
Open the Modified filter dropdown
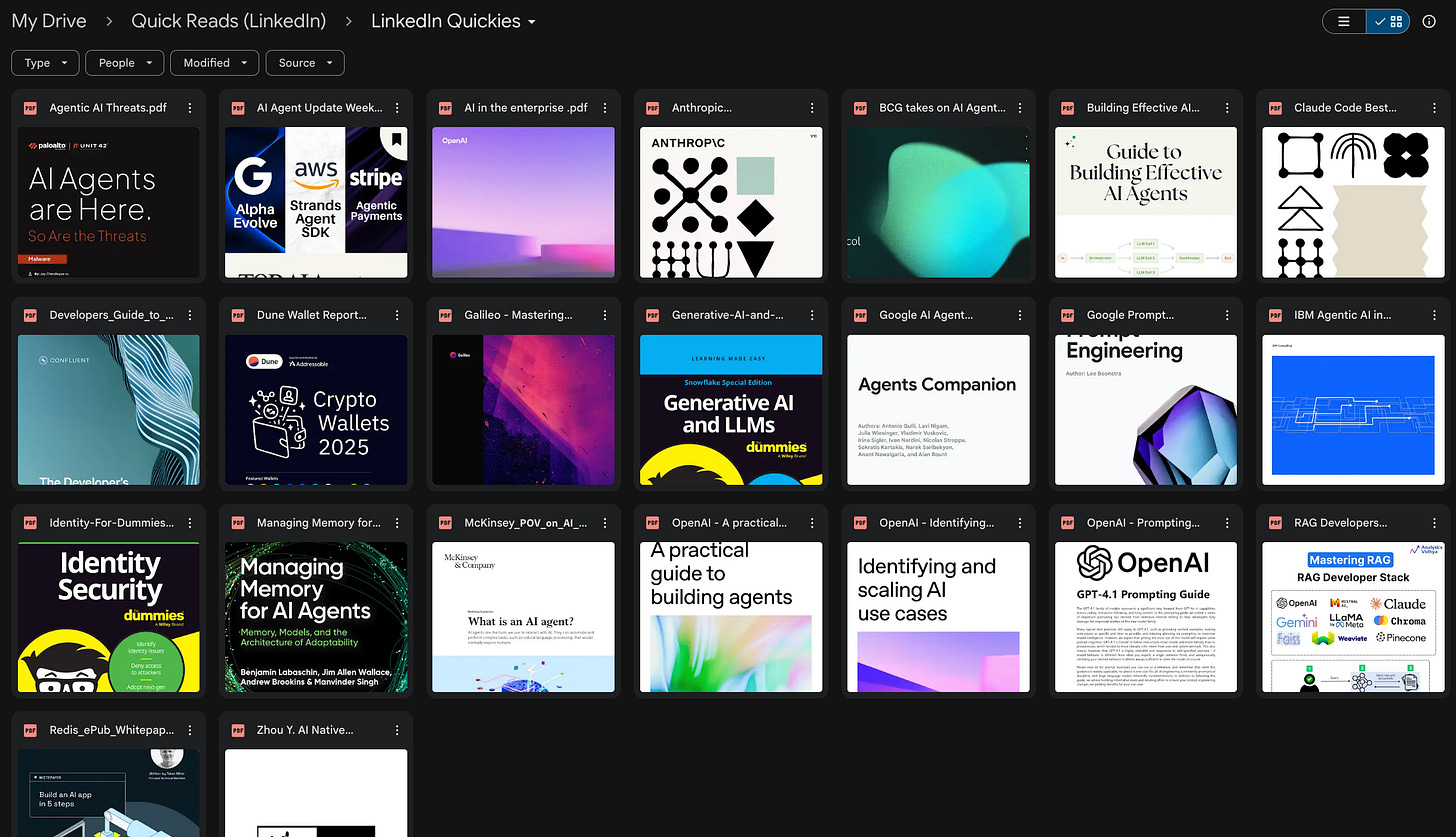pos(215,63)
